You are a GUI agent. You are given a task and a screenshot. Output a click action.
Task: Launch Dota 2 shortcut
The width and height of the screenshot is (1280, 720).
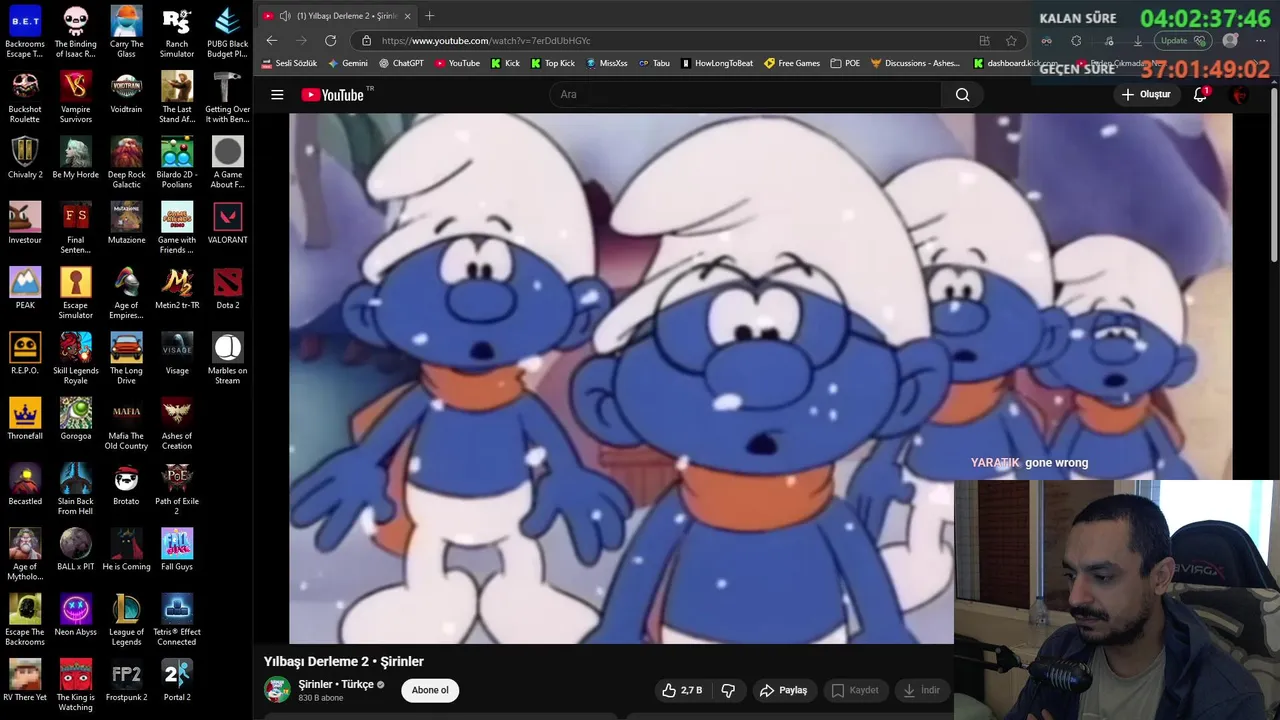(227, 288)
